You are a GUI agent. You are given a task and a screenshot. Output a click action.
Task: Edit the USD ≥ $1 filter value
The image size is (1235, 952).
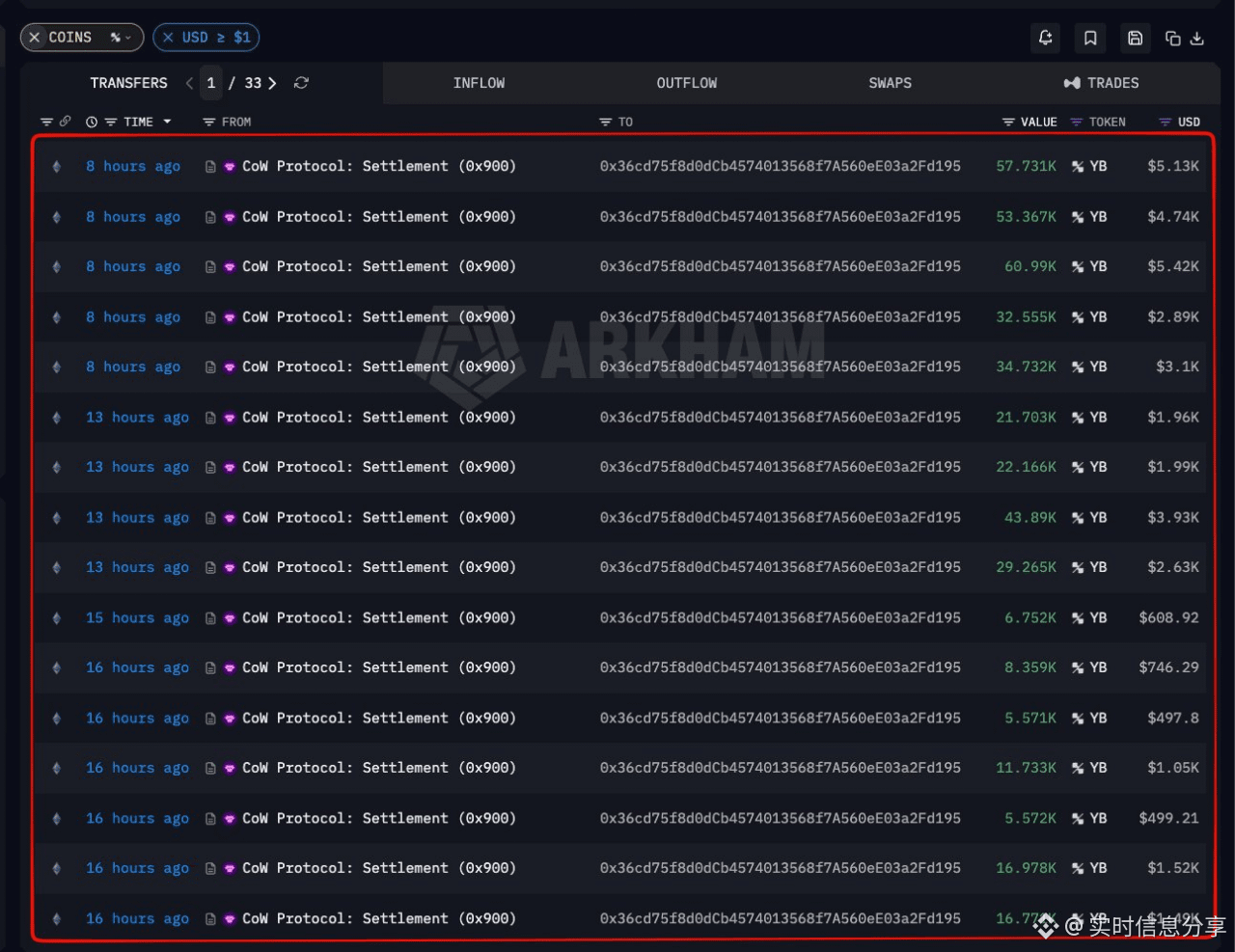pos(216,38)
